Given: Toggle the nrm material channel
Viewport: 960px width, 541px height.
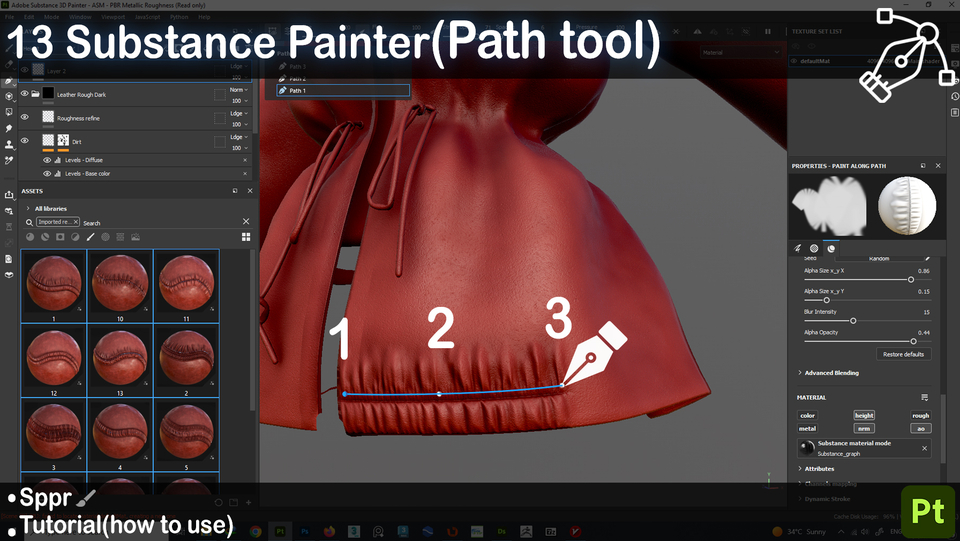Looking at the screenshot, I should tap(864, 428).
